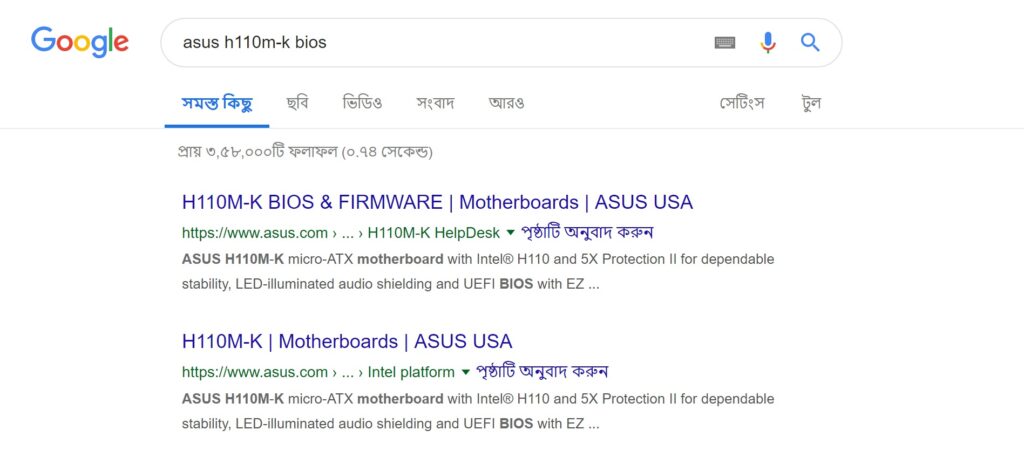Click the second result's green asus.com URL
Image resolution: width=1024 pixels, height=471 pixels.
318,372
